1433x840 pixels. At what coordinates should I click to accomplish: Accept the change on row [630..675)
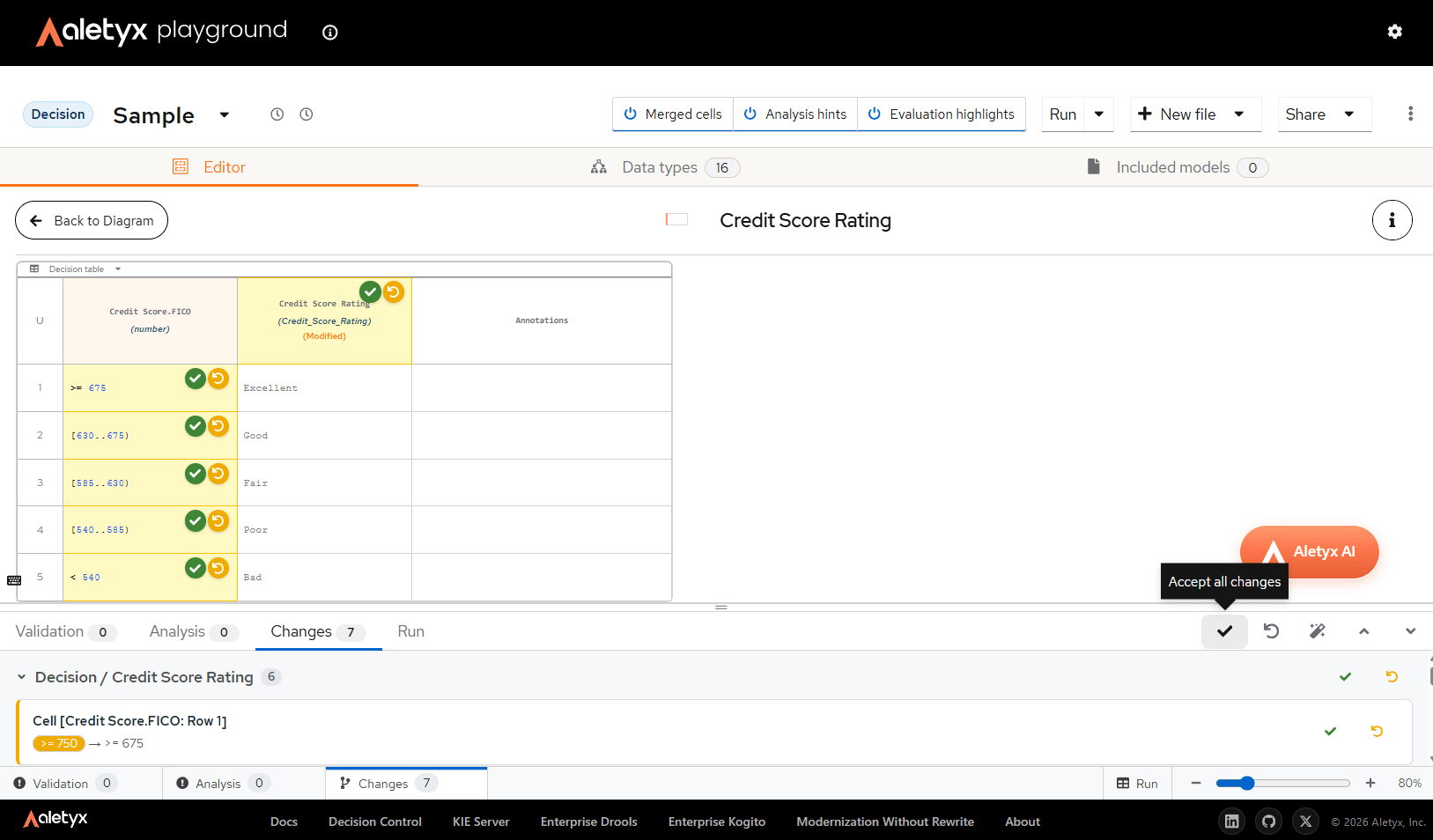pos(196,426)
